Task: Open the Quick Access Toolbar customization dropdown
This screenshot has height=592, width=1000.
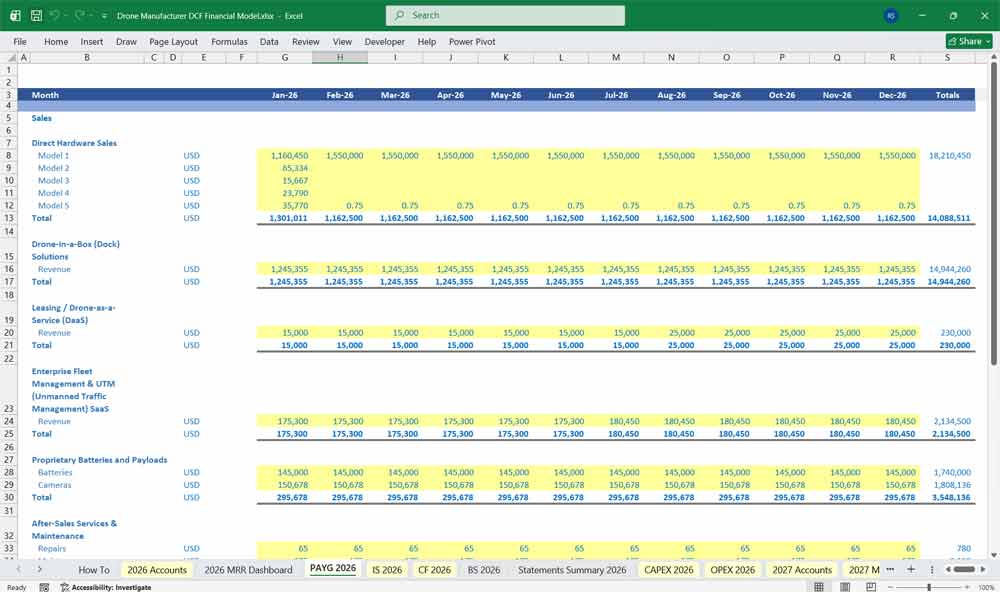Action: (x=103, y=15)
